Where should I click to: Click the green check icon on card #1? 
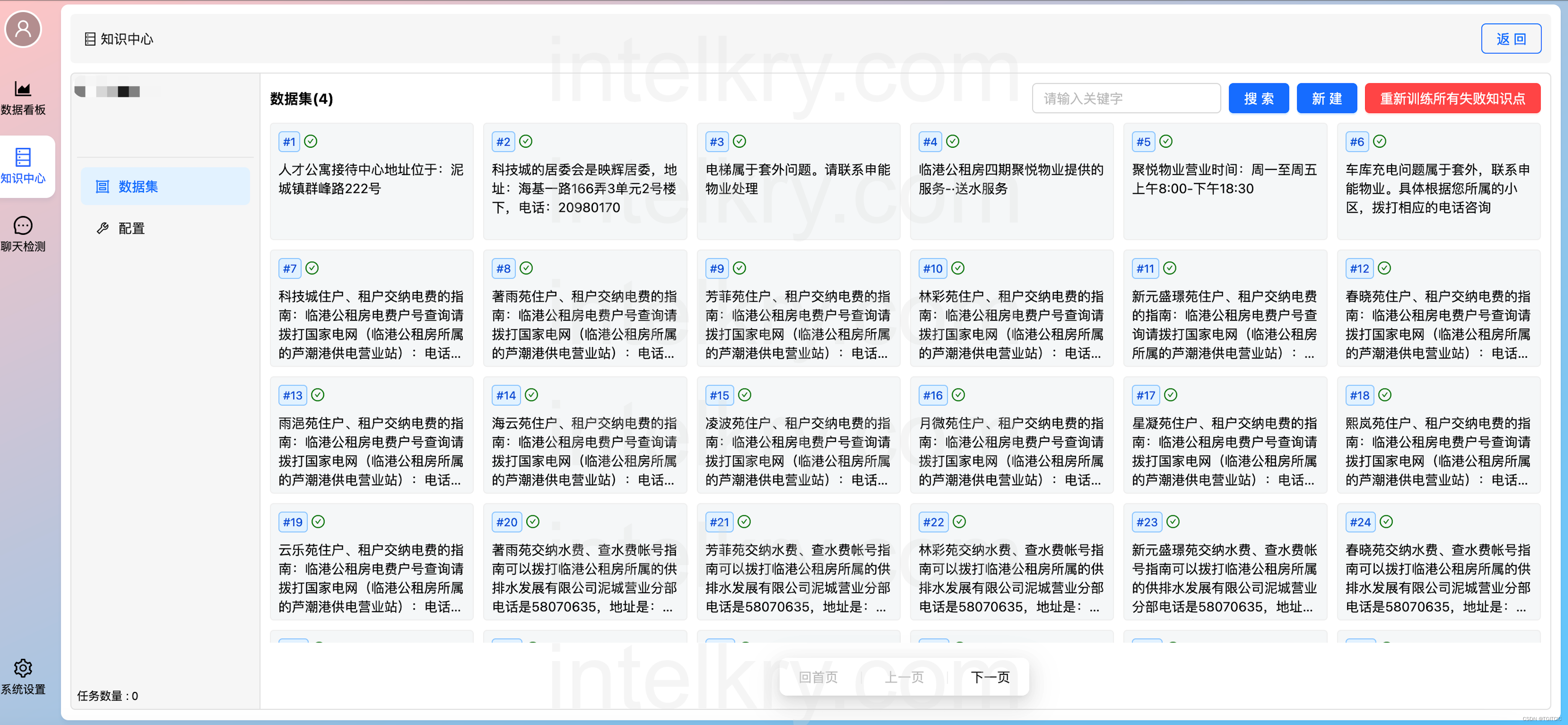(310, 141)
